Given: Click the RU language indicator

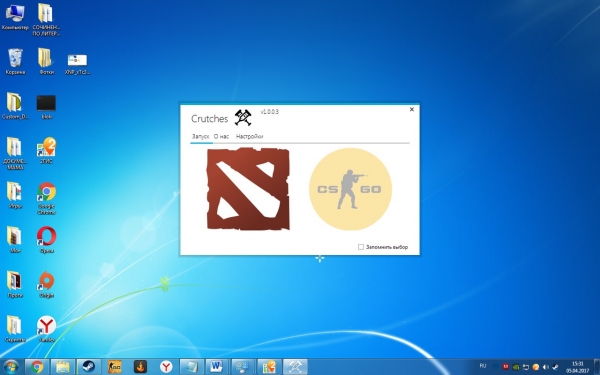Looking at the screenshot, I should [x=483, y=366].
